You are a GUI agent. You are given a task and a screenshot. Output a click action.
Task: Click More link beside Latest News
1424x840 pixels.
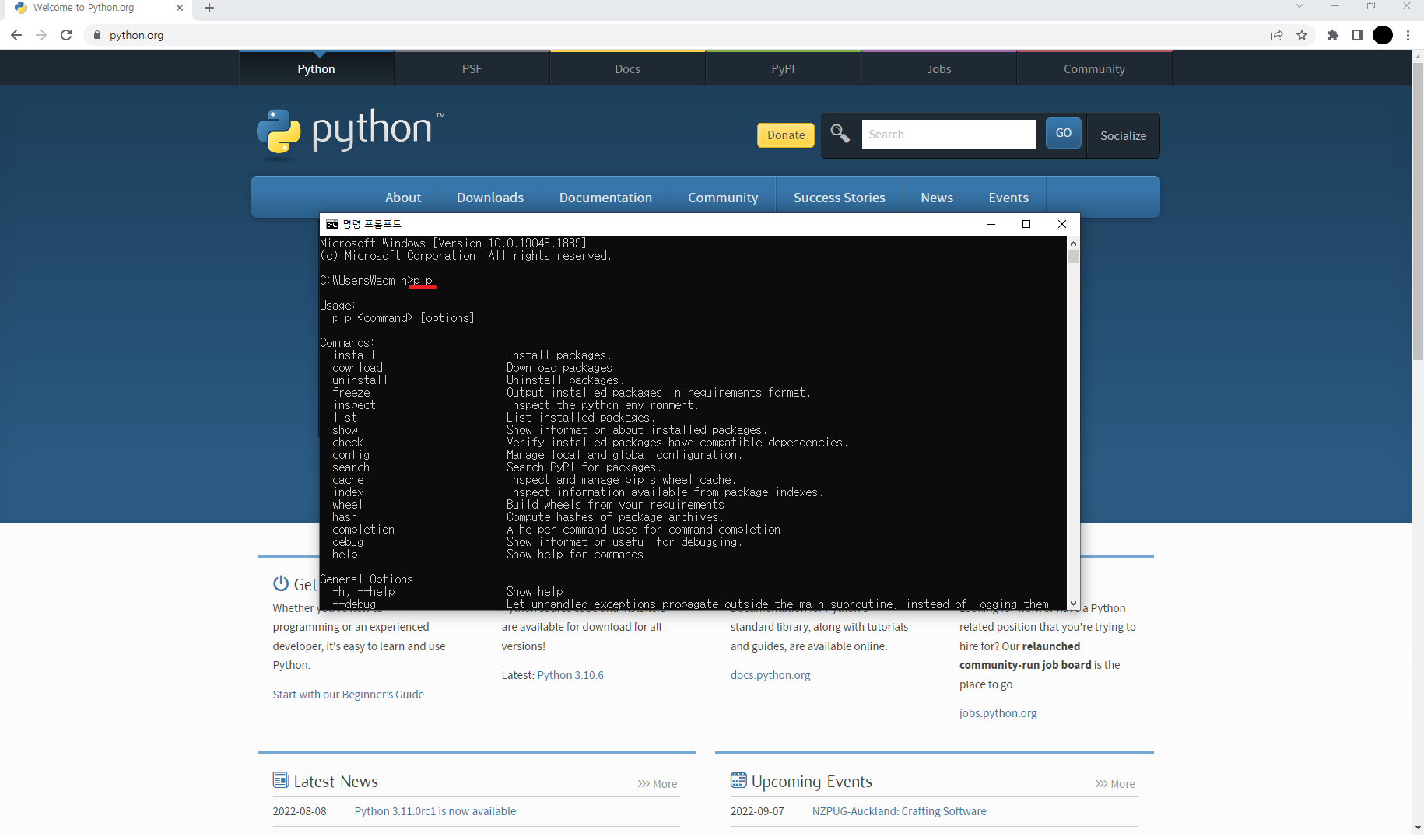click(x=658, y=784)
